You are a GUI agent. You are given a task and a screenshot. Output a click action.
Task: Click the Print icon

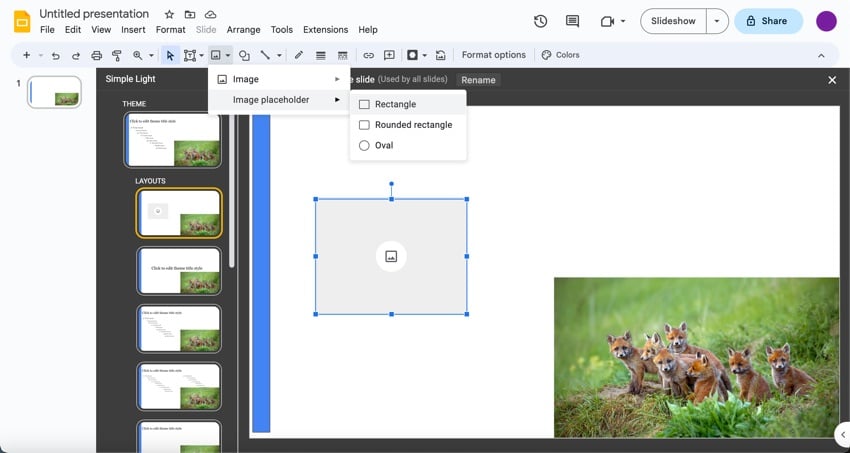click(96, 55)
